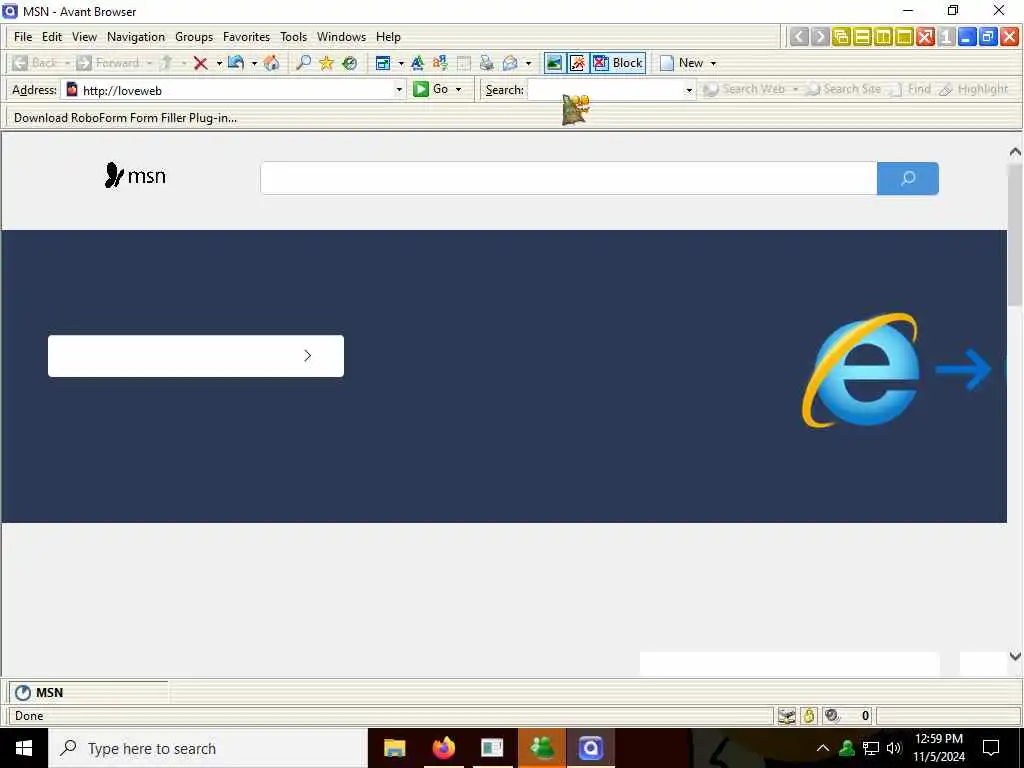Click the Full Screen window icon
Viewport: 1024px width, 768px height.
point(383,63)
